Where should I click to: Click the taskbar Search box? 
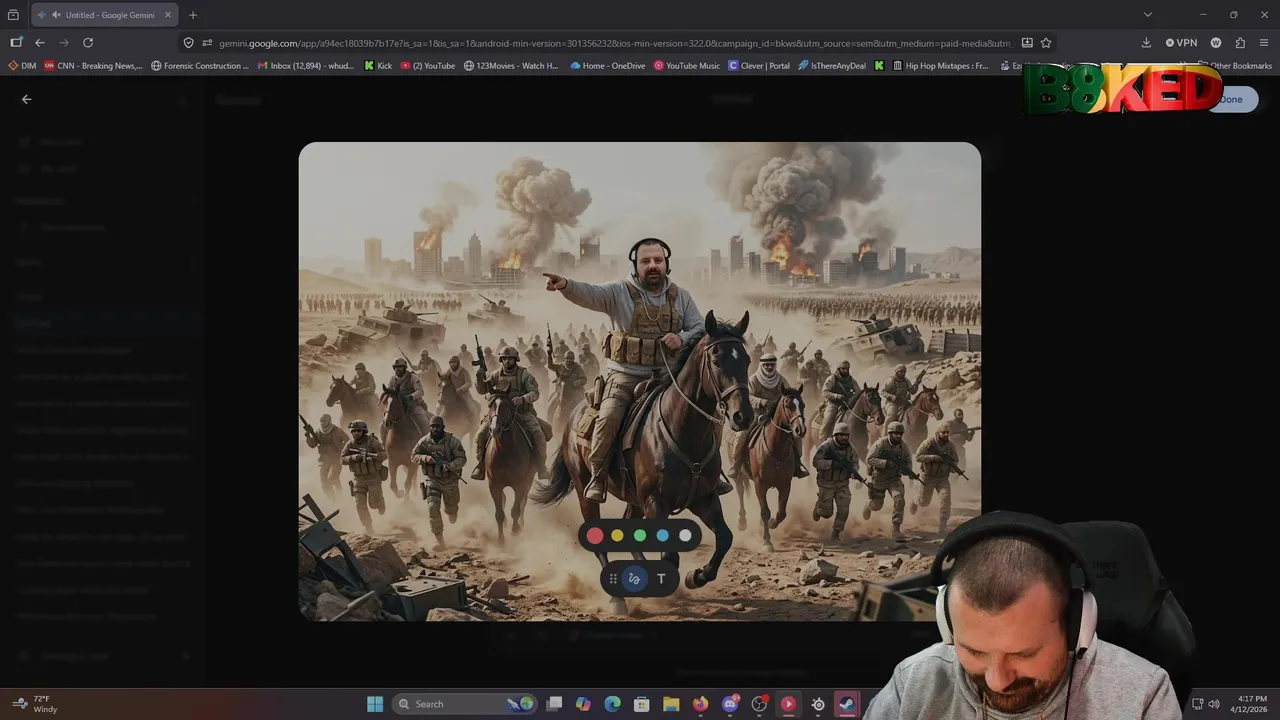(465, 704)
